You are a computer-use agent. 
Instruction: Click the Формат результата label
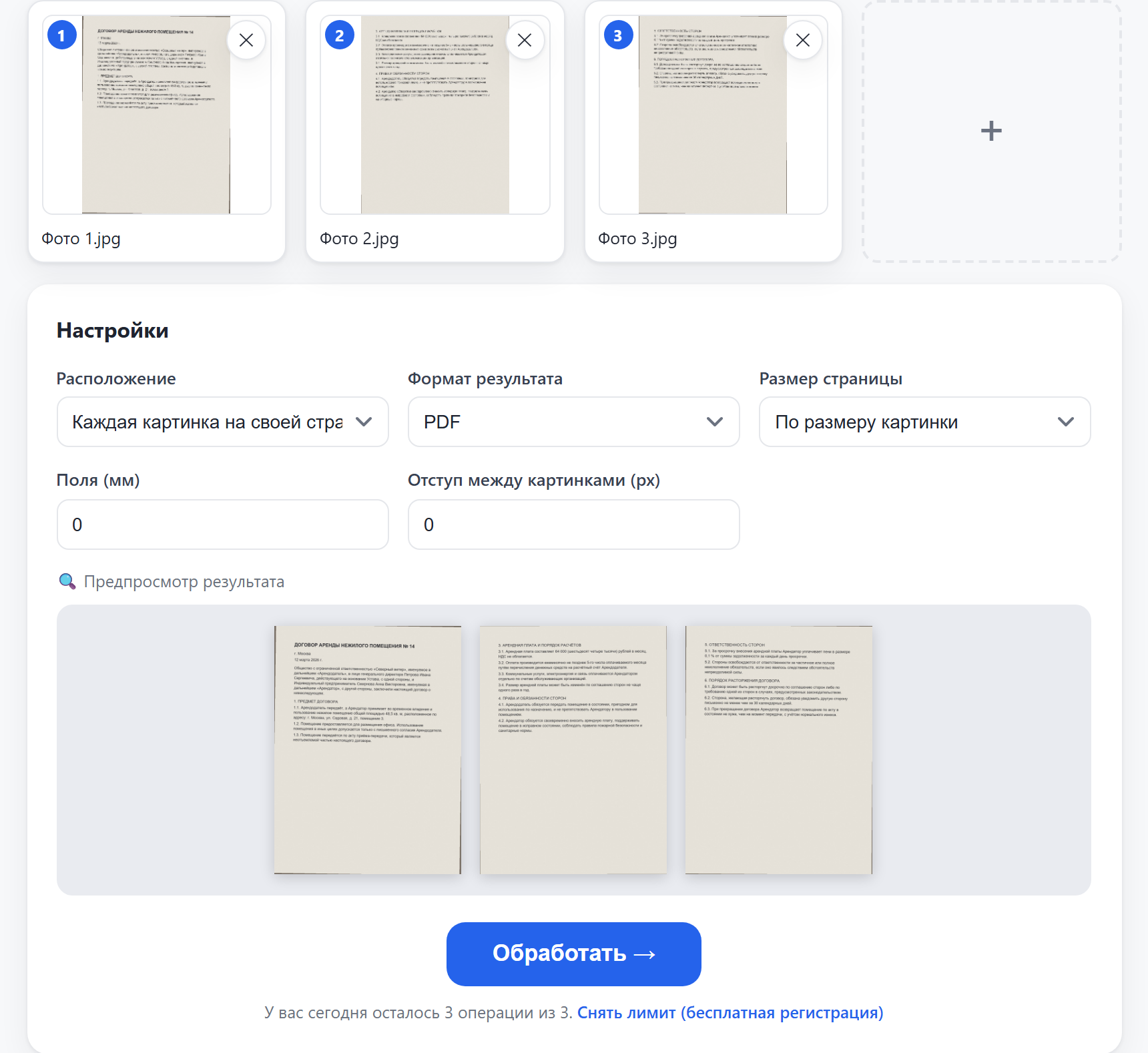[485, 379]
